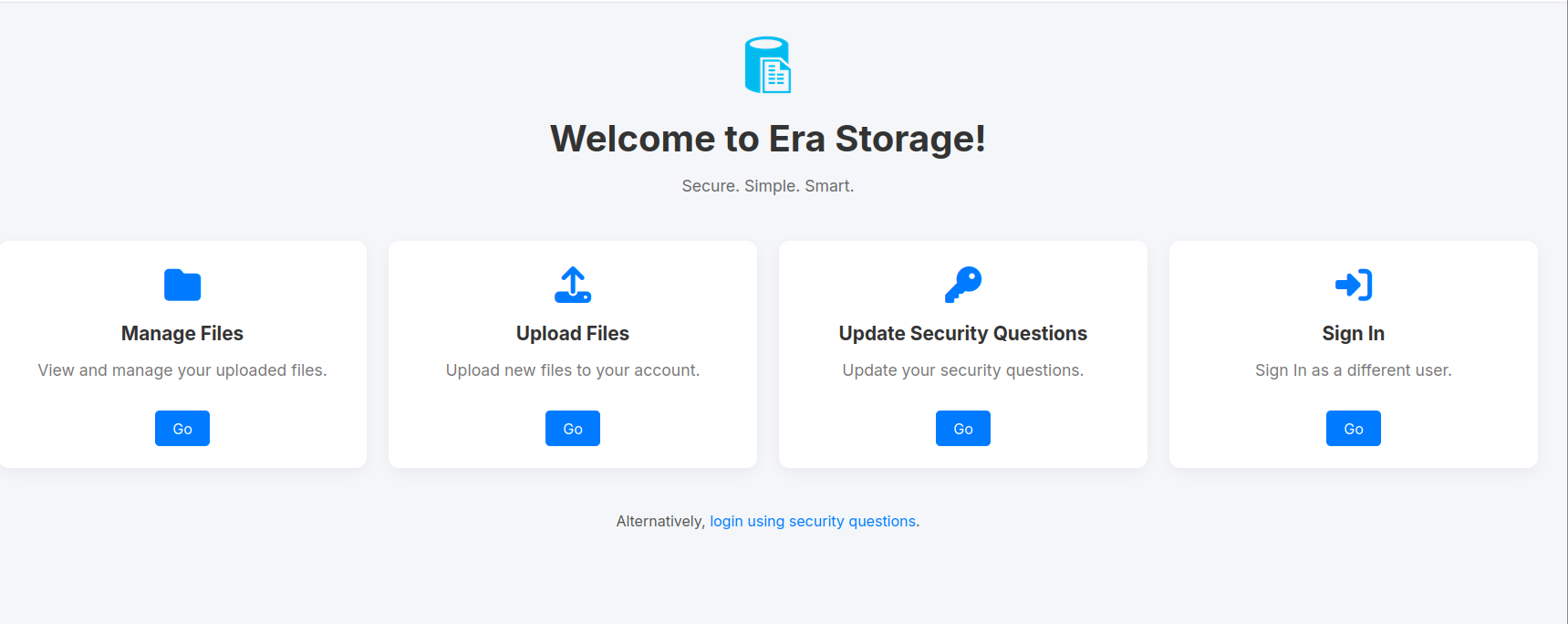The width and height of the screenshot is (1568, 624).
Task: Click the document inside the storage logo
Action: click(776, 75)
